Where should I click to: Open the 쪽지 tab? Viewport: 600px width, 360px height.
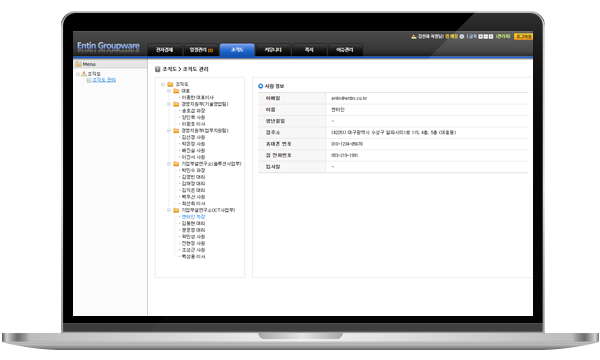tap(309, 50)
